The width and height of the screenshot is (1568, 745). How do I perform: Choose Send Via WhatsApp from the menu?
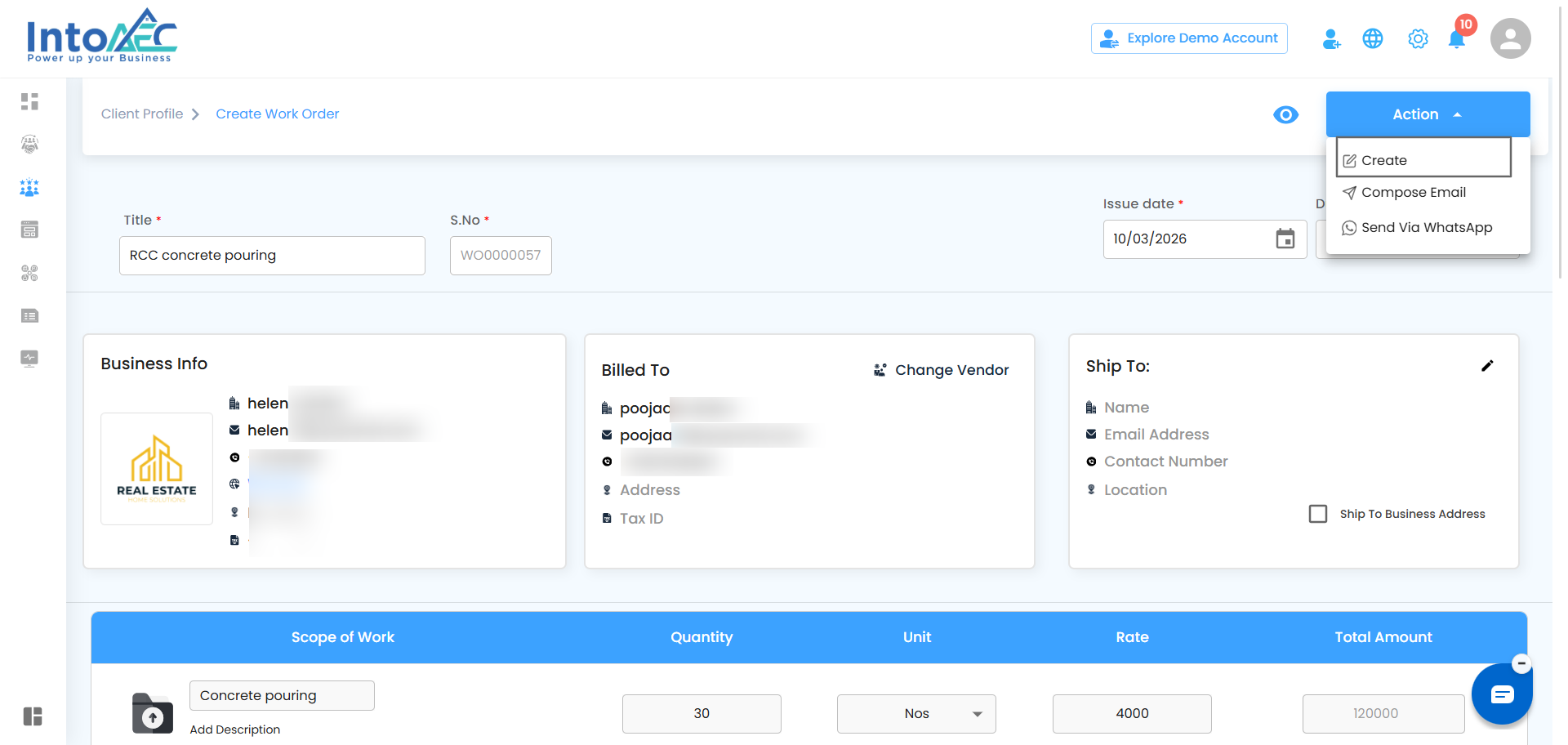pos(1418,228)
